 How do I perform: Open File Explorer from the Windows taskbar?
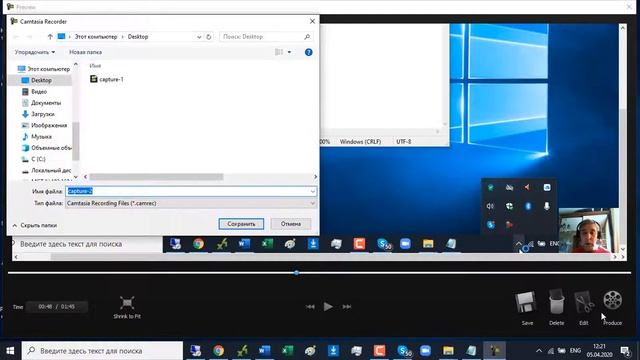point(448,351)
